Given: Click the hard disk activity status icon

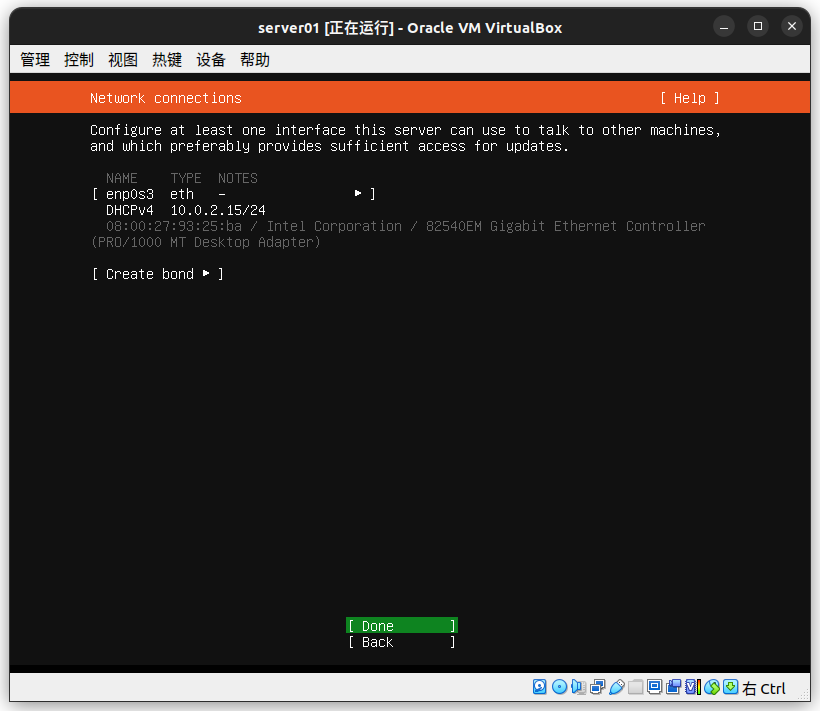Looking at the screenshot, I should [539, 687].
